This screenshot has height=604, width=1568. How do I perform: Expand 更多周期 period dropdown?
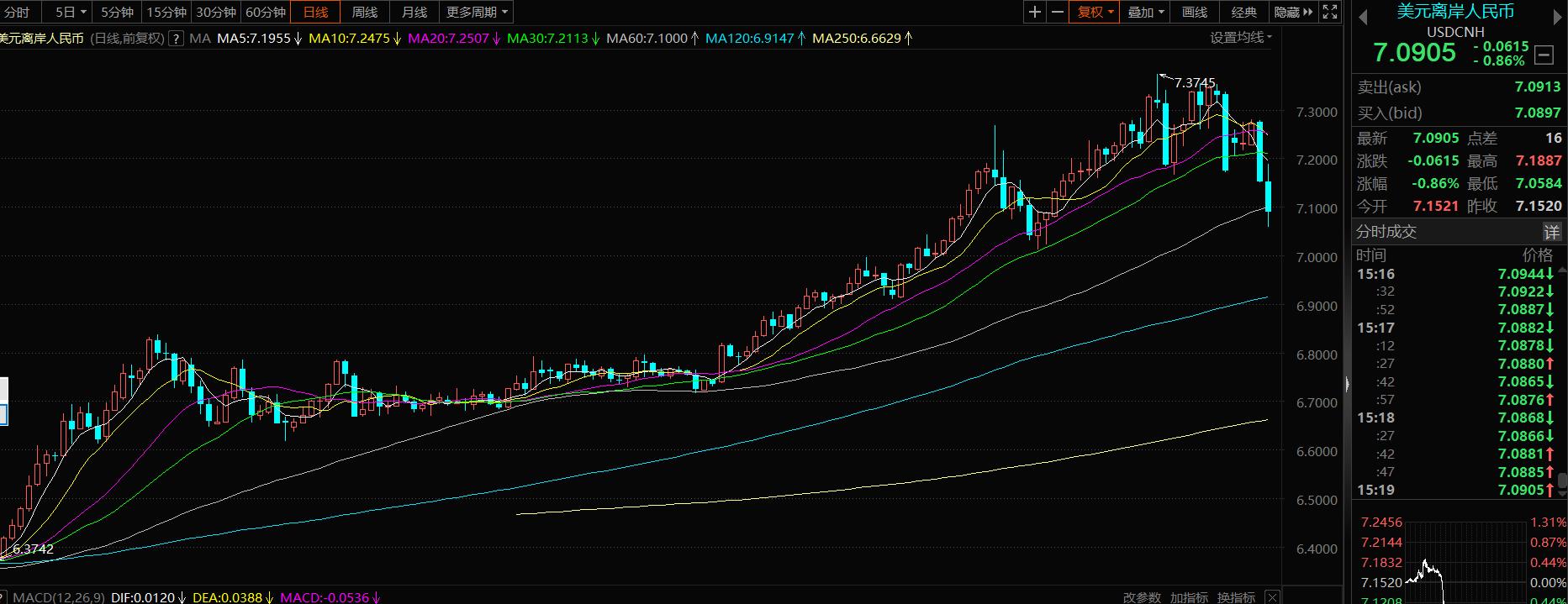pyautogui.click(x=477, y=12)
